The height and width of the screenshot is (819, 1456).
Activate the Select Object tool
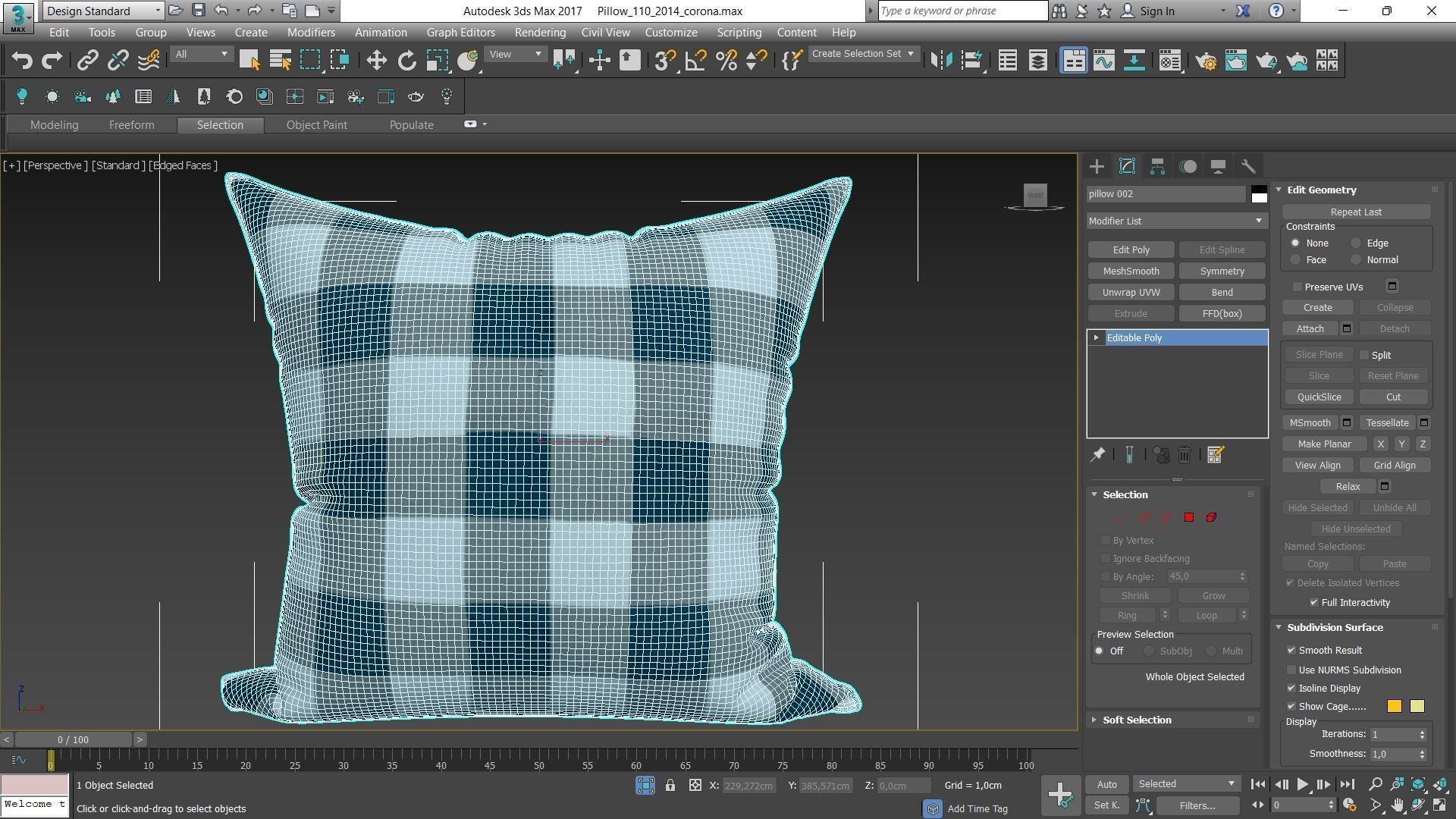pyautogui.click(x=249, y=61)
